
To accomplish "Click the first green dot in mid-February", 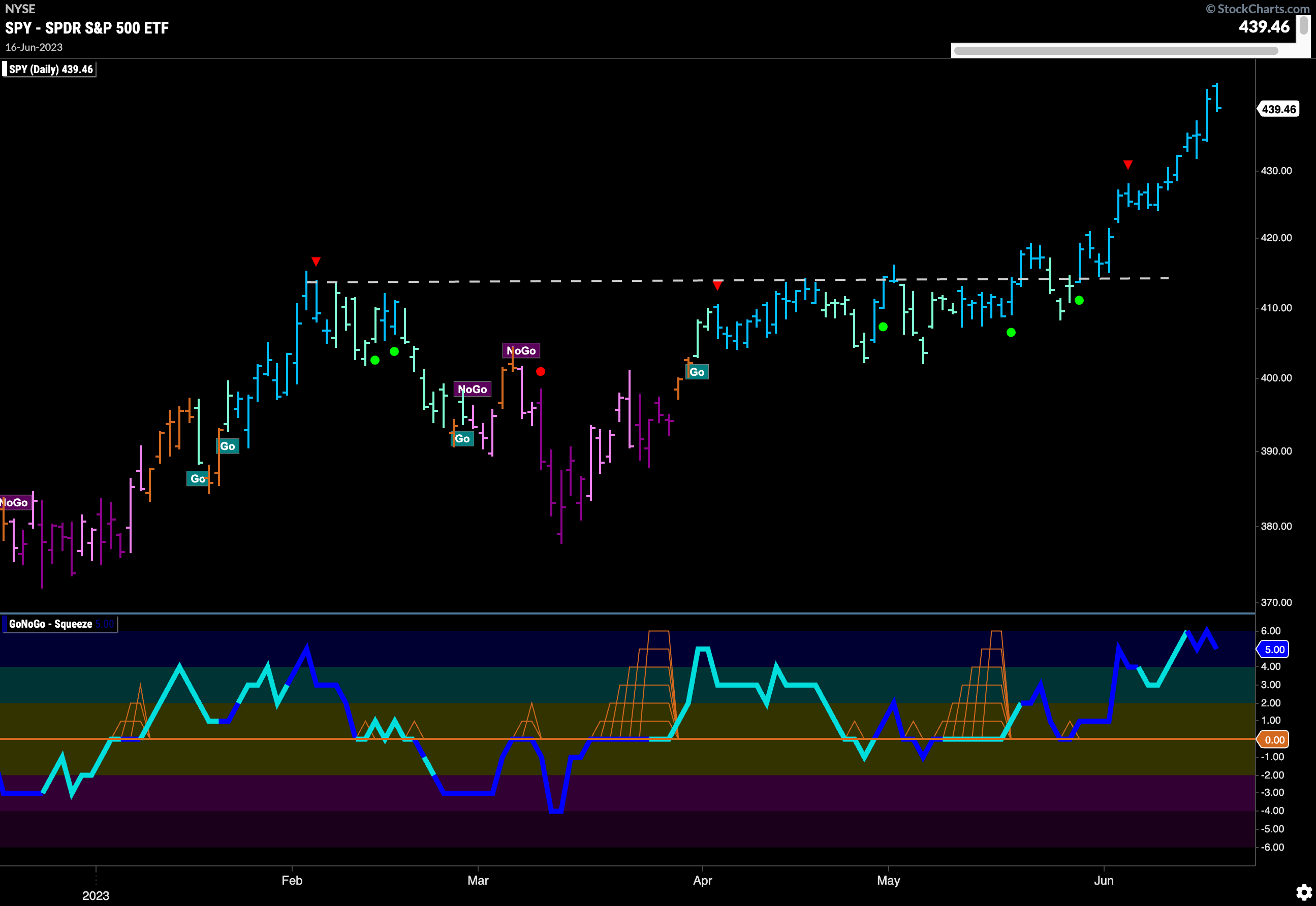I will [375, 361].
